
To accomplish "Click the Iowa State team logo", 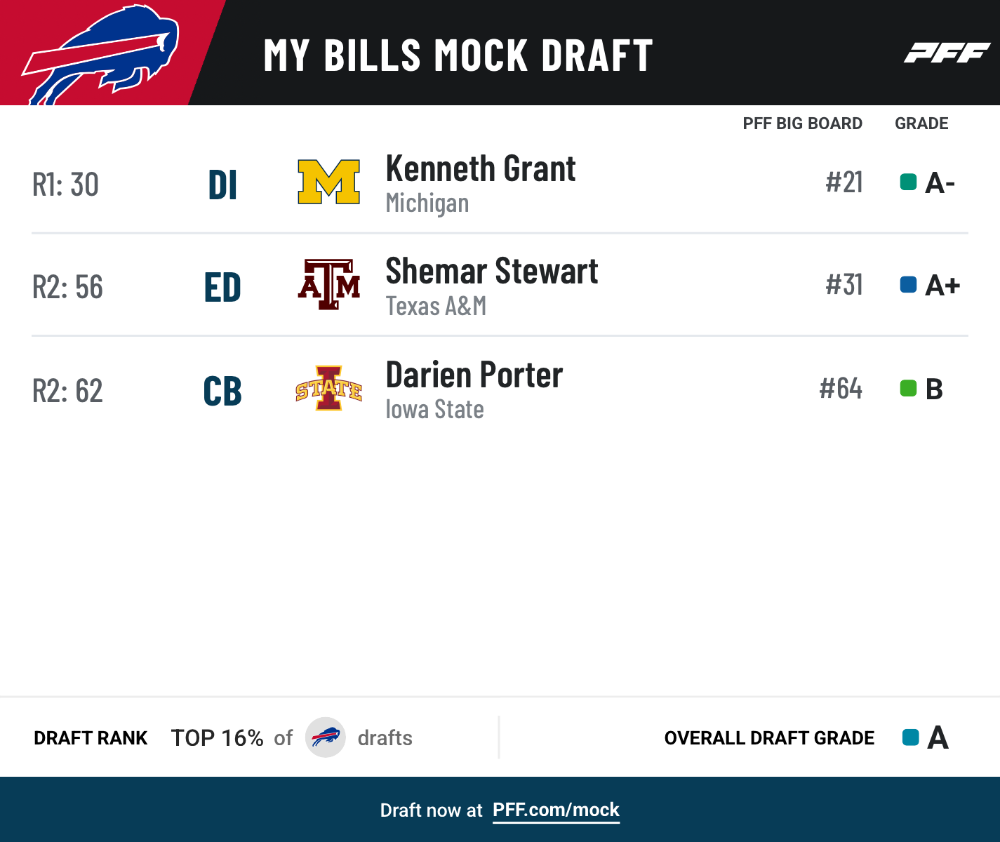I will (x=328, y=388).
